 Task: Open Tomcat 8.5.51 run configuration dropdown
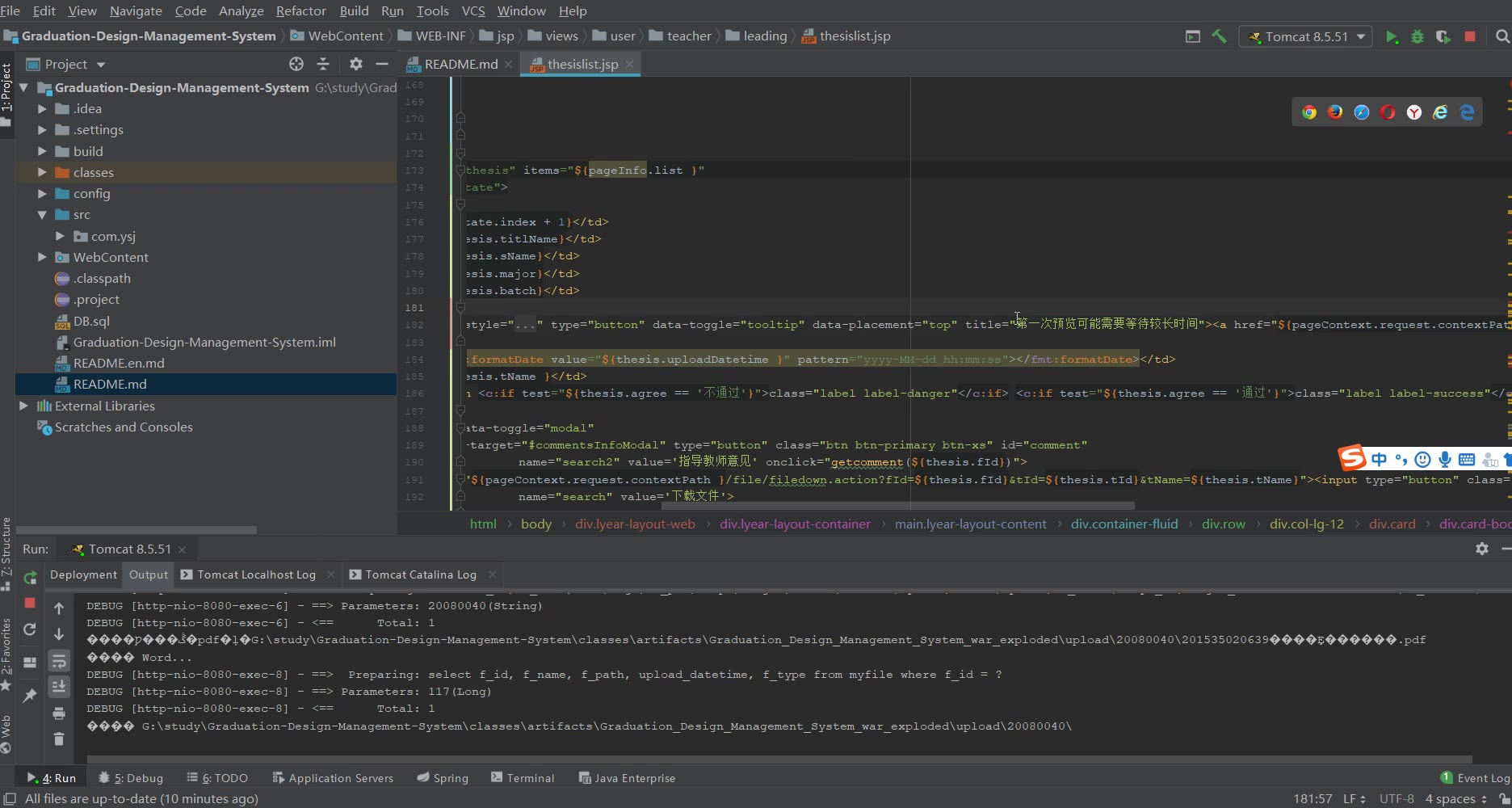coord(1305,36)
